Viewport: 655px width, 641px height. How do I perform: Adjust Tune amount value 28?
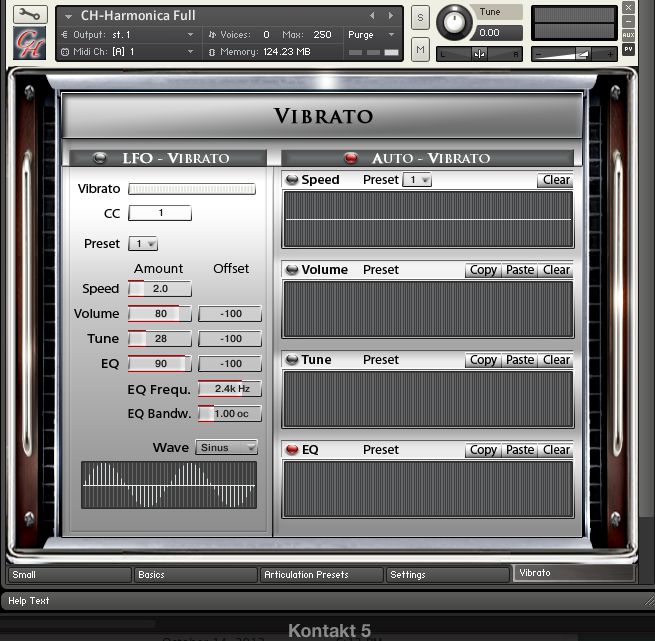(160, 338)
